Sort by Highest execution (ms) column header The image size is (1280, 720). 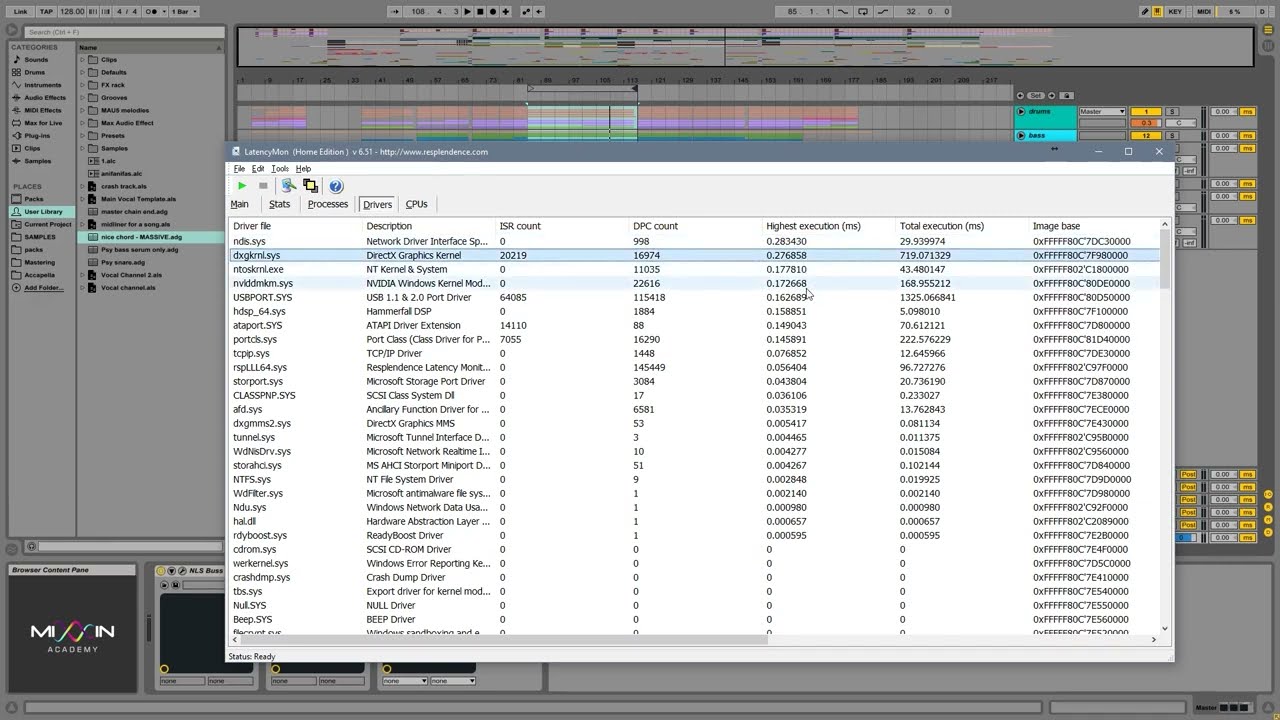pos(829,226)
